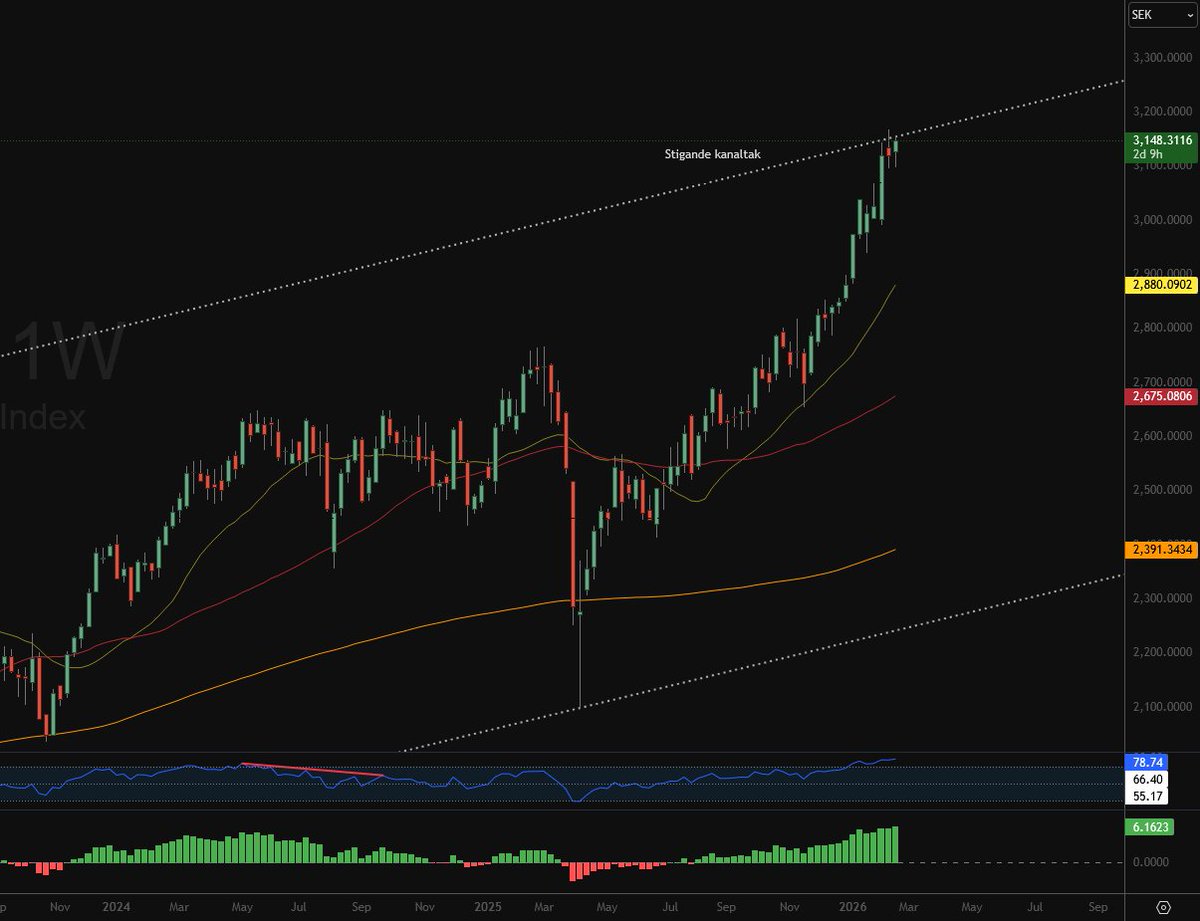Click the orange 2,391.3434 price label
The width and height of the screenshot is (1200, 921).
[1161, 550]
